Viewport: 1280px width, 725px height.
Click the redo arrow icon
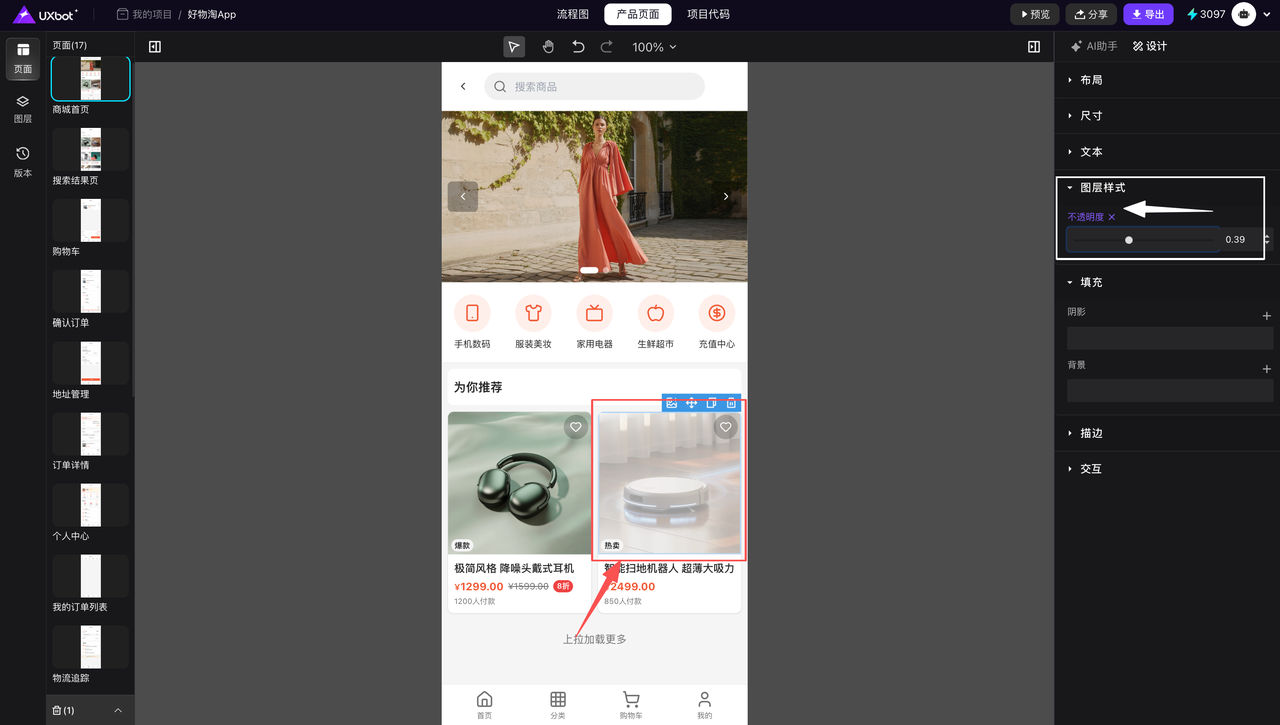tap(607, 47)
